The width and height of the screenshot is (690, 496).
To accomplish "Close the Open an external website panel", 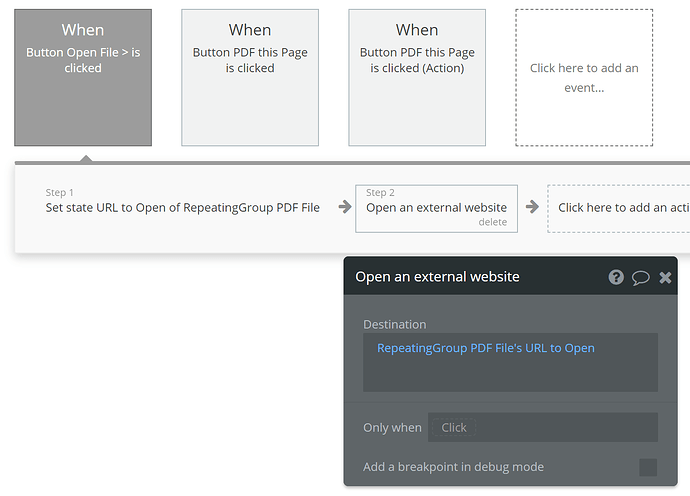I will click(x=665, y=277).
